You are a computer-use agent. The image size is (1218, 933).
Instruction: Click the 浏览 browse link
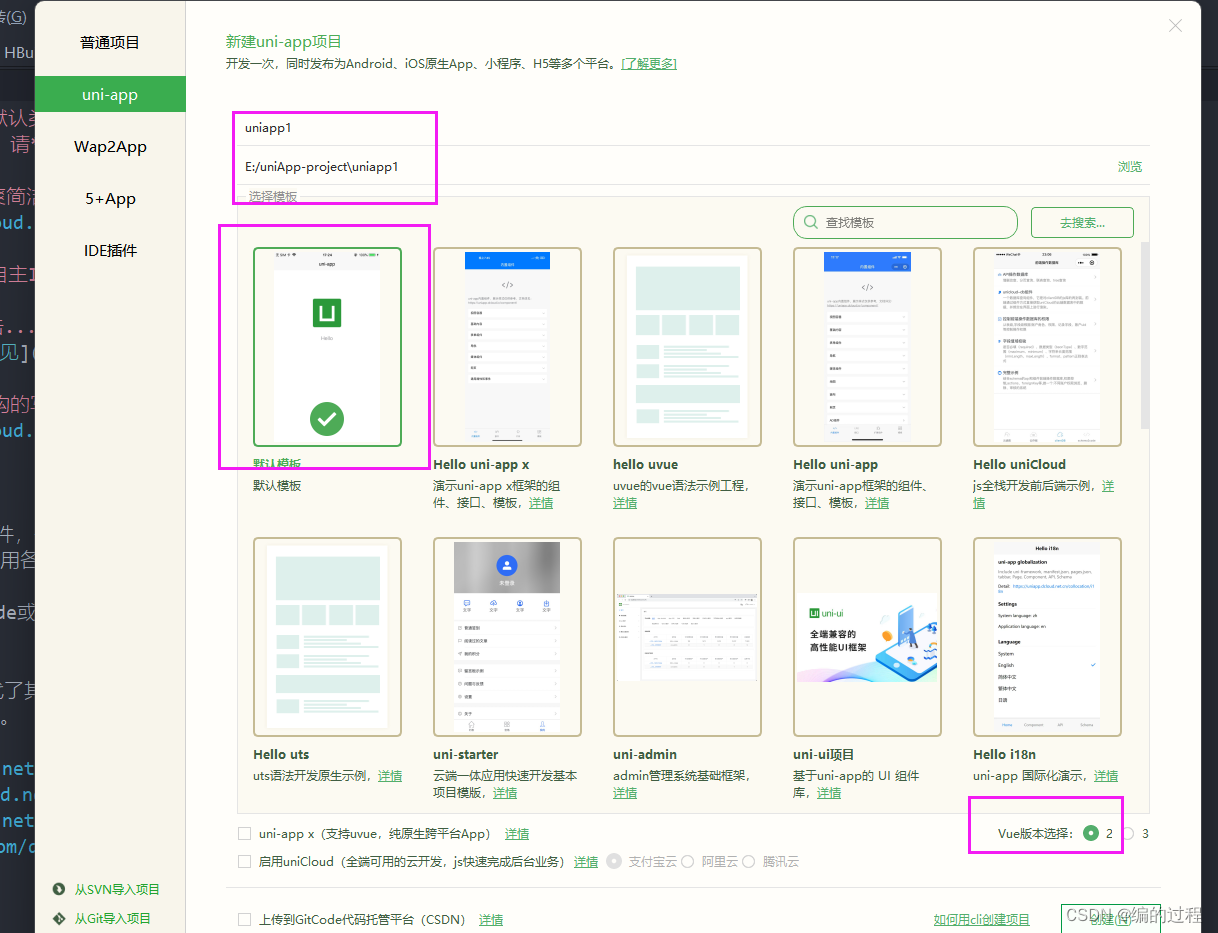click(1130, 167)
